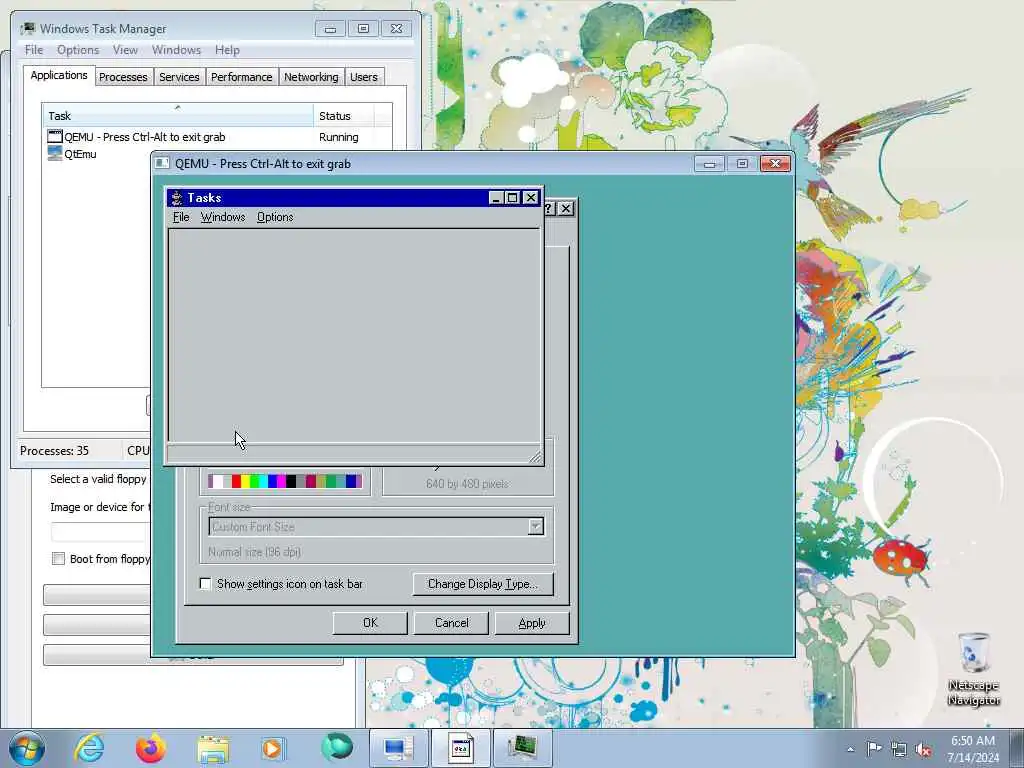Launch Internet Explorer from the taskbar

tap(89, 748)
